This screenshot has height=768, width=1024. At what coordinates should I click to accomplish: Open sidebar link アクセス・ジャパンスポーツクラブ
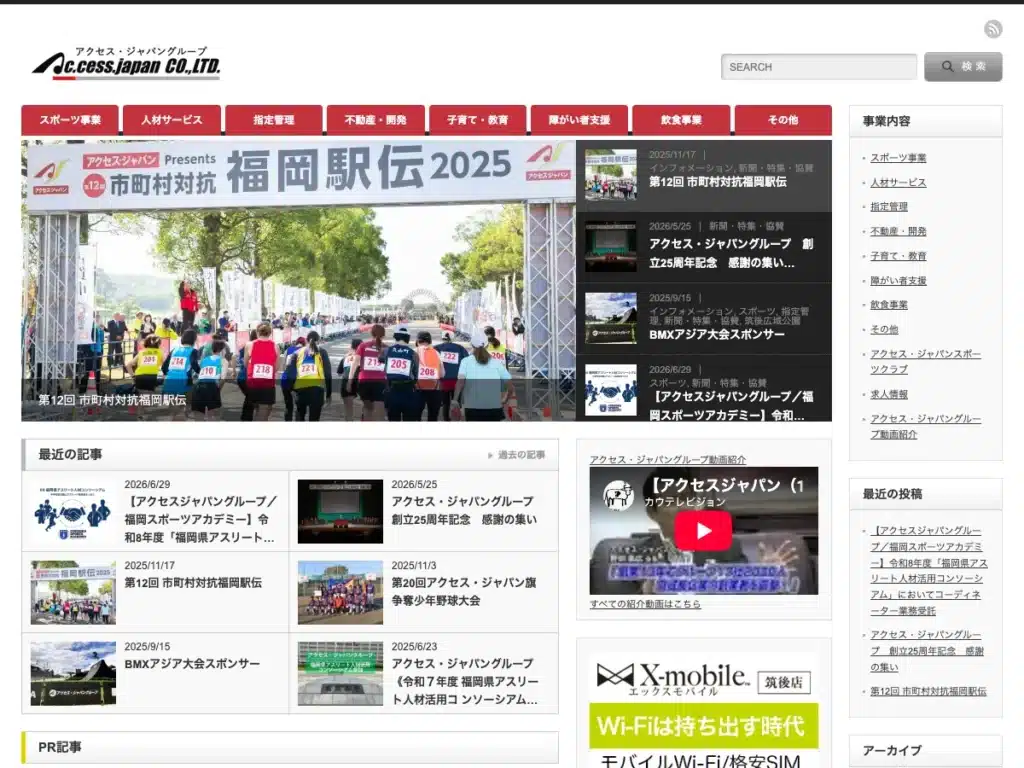925,361
